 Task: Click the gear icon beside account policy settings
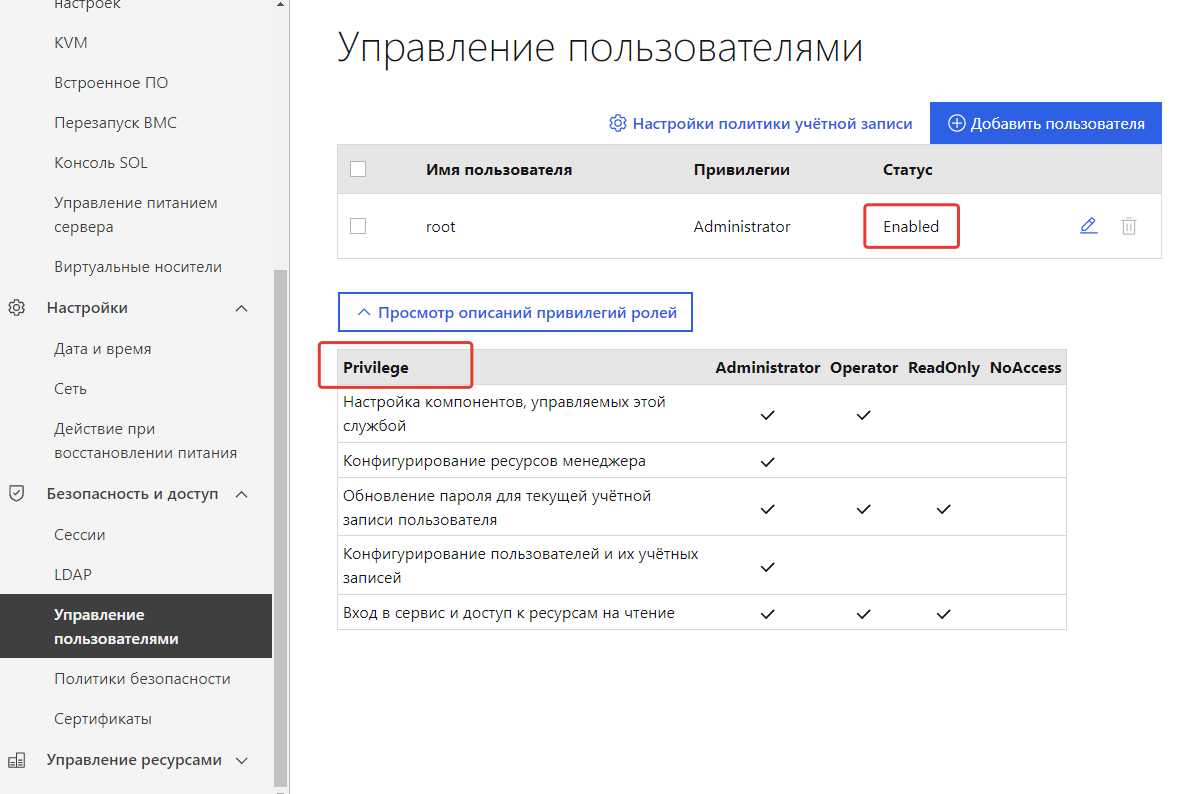618,123
